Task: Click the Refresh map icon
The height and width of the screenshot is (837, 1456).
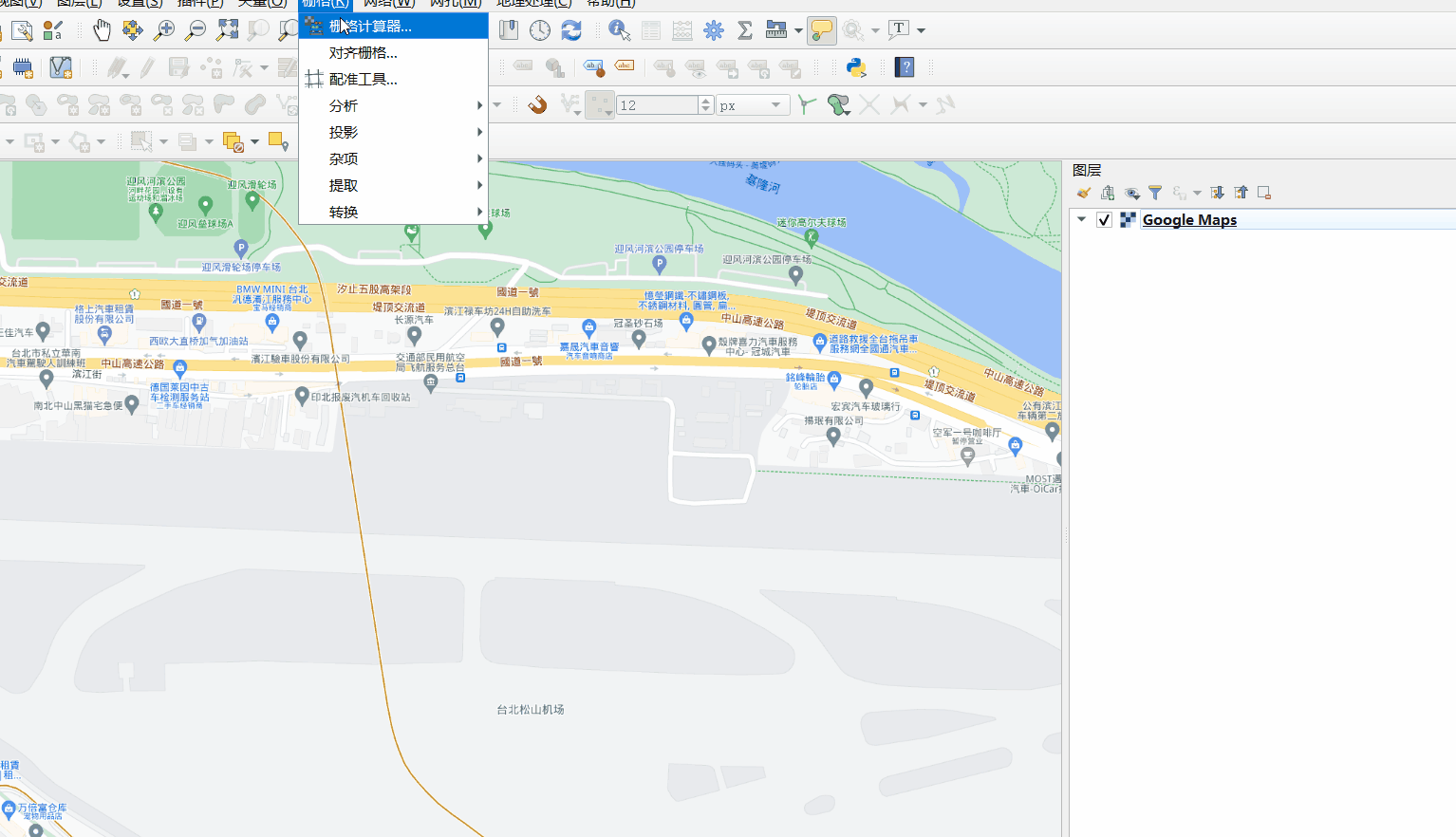Action: 571,30
